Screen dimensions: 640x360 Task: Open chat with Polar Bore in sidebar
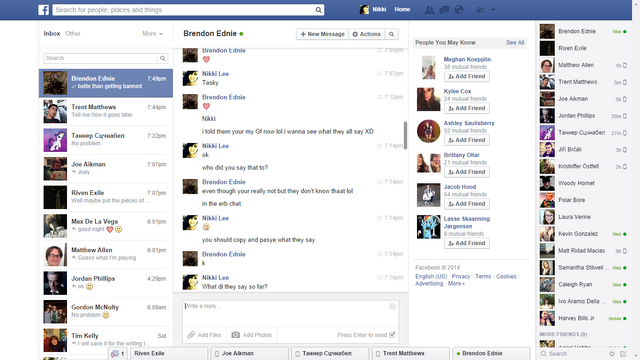(x=583, y=200)
